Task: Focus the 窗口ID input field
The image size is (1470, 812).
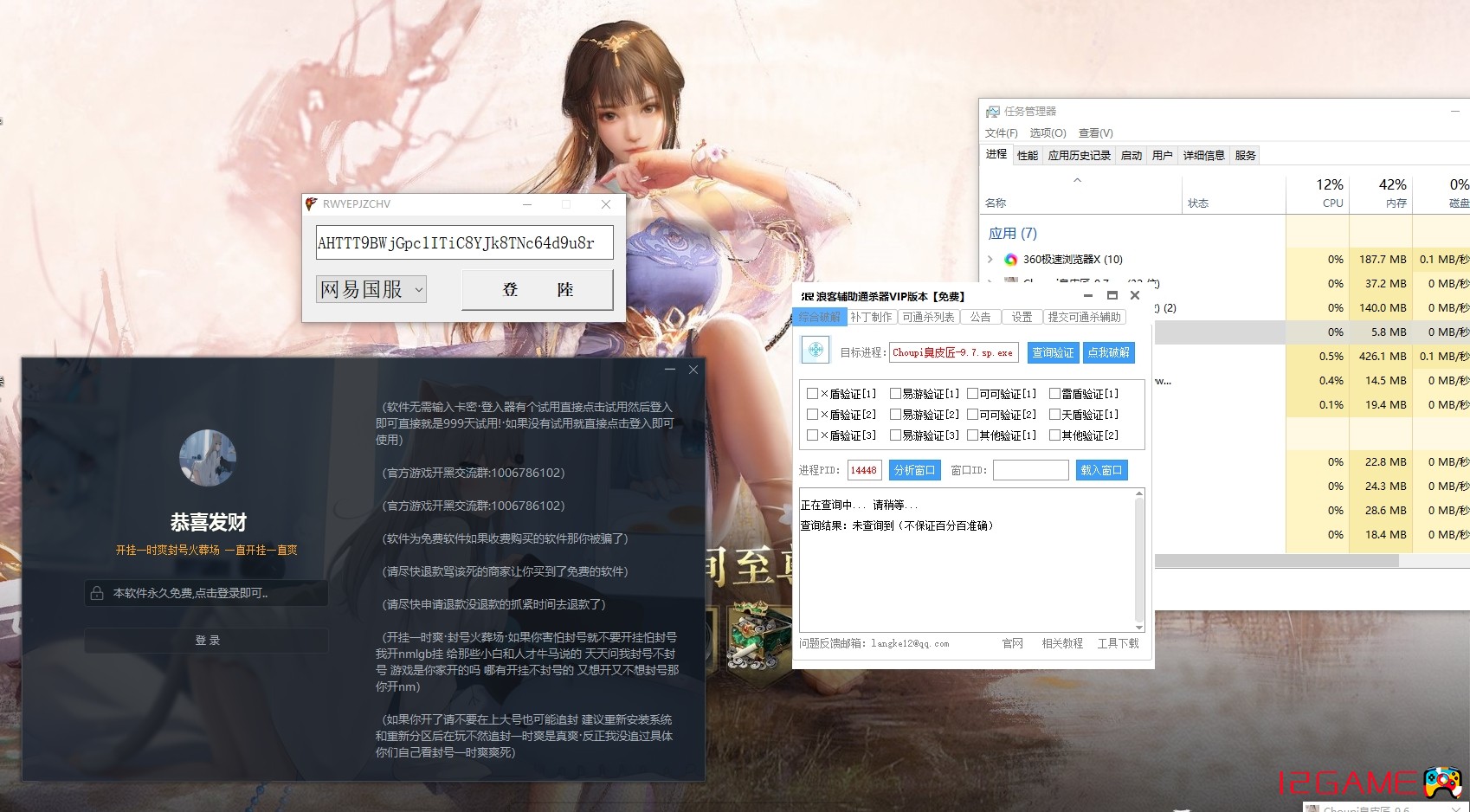Action: (1031, 470)
